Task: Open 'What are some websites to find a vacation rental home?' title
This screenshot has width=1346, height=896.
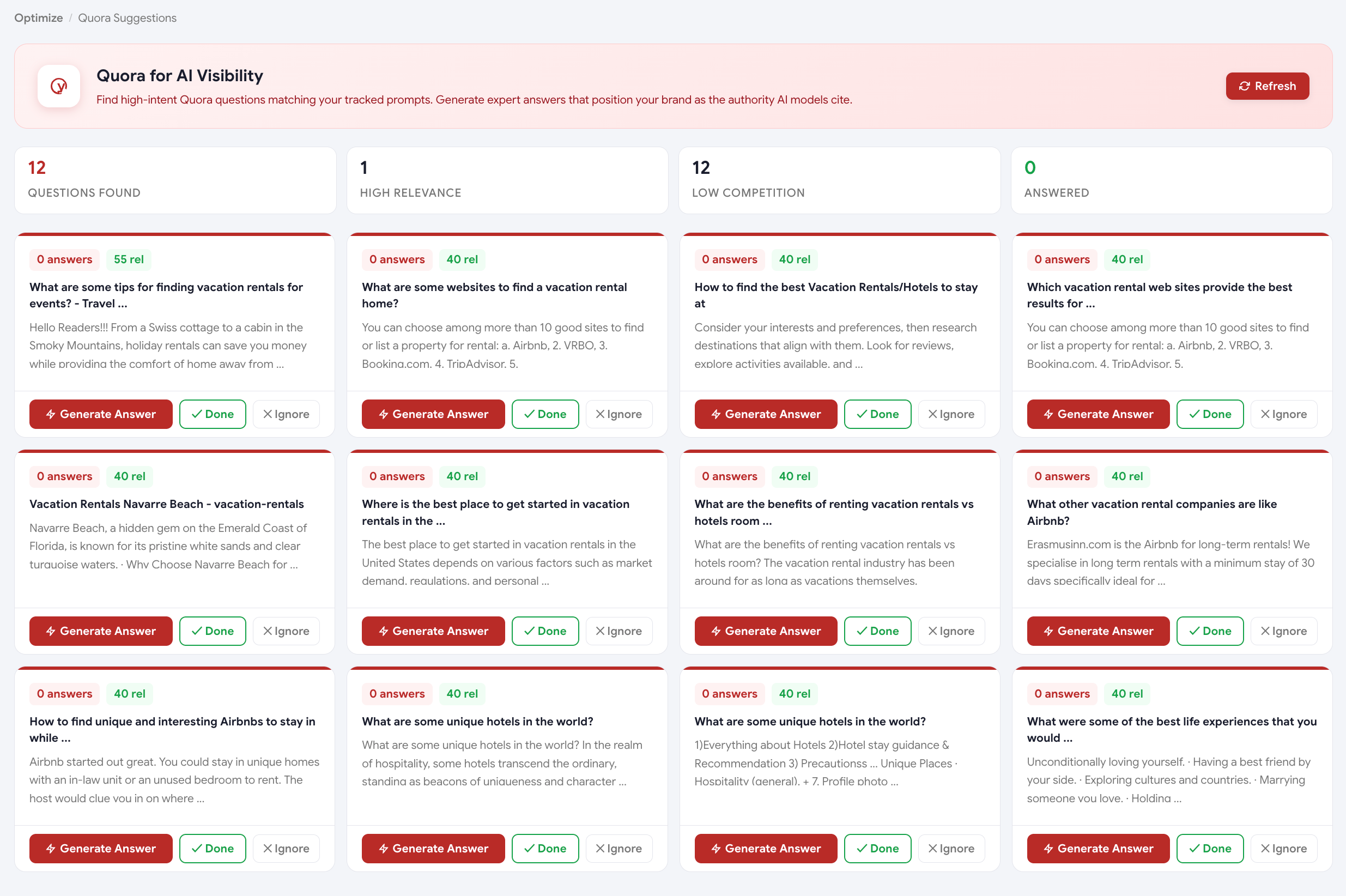Action: 494,295
